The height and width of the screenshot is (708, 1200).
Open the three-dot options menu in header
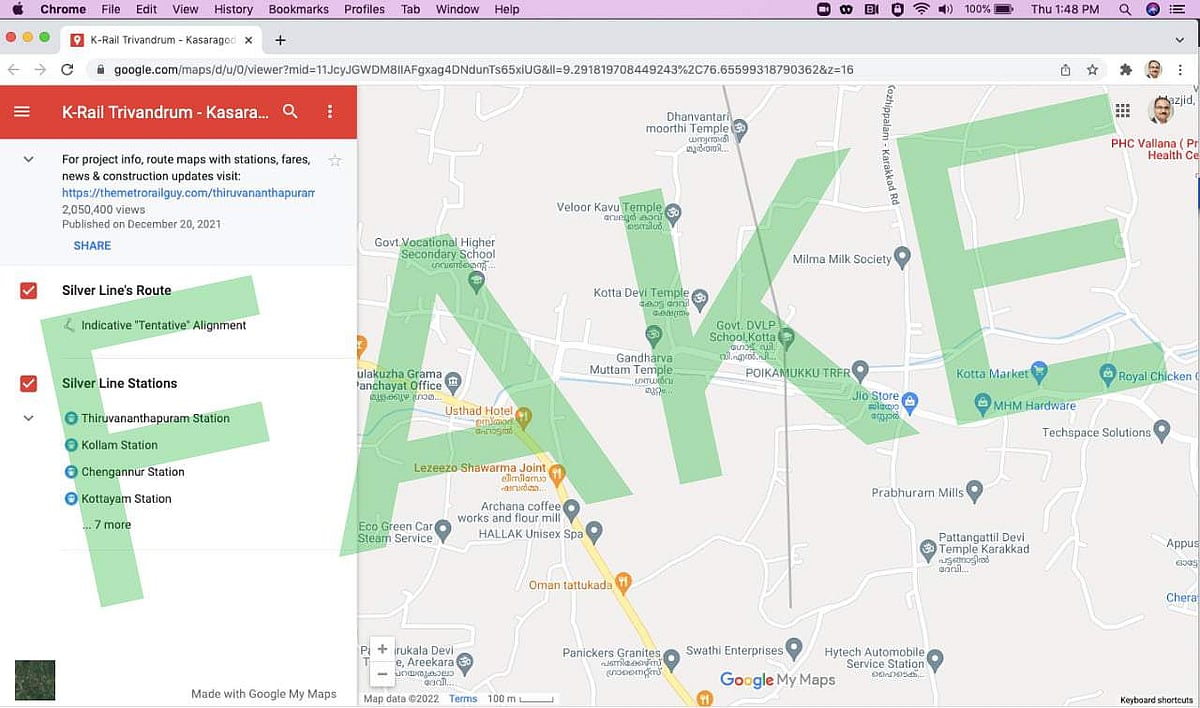click(x=332, y=112)
